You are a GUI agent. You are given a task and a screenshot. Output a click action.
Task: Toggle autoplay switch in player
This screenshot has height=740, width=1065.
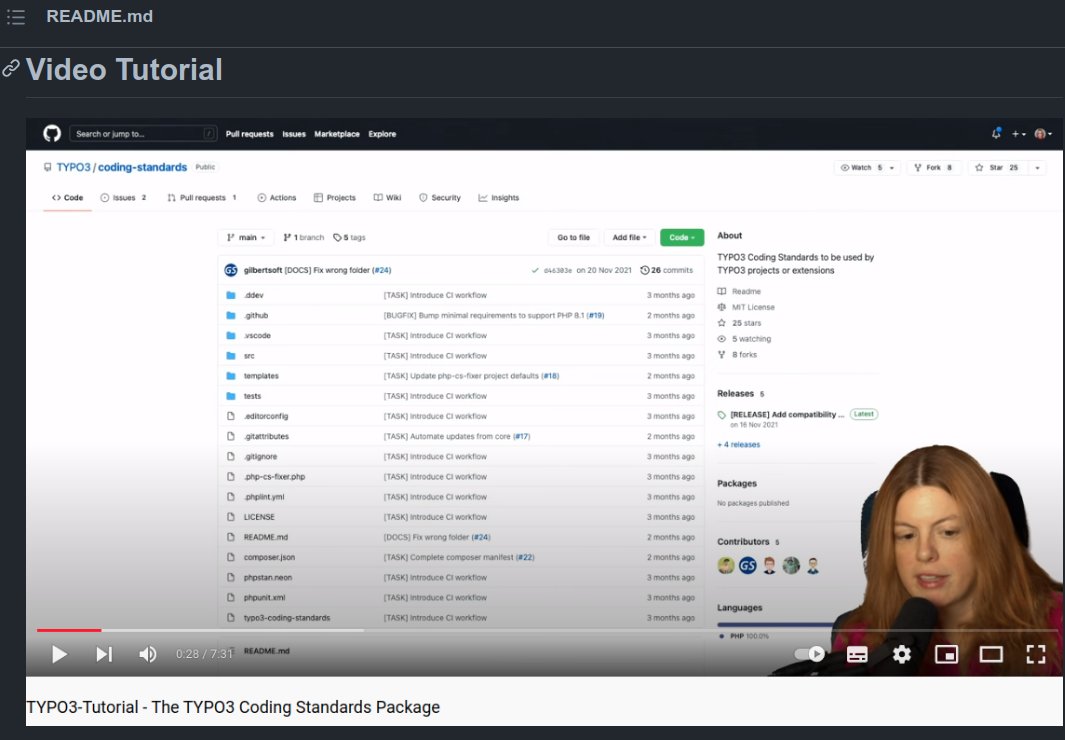pyautogui.click(x=810, y=654)
